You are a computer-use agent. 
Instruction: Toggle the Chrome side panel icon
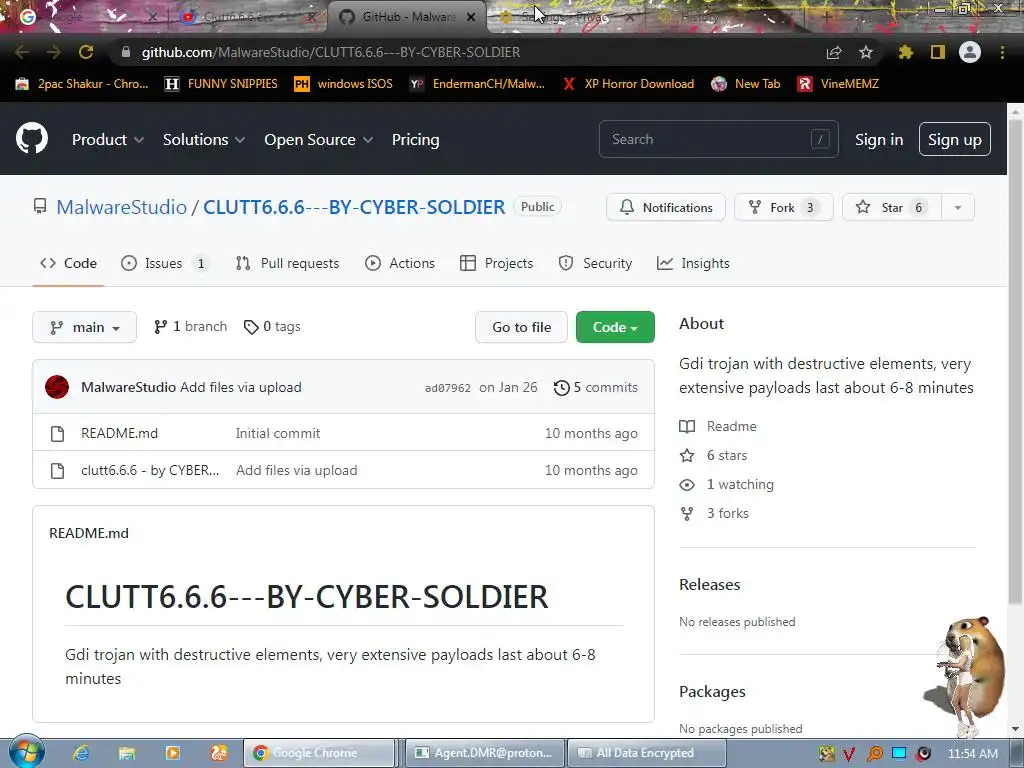pyautogui.click(x=938, y=52)
